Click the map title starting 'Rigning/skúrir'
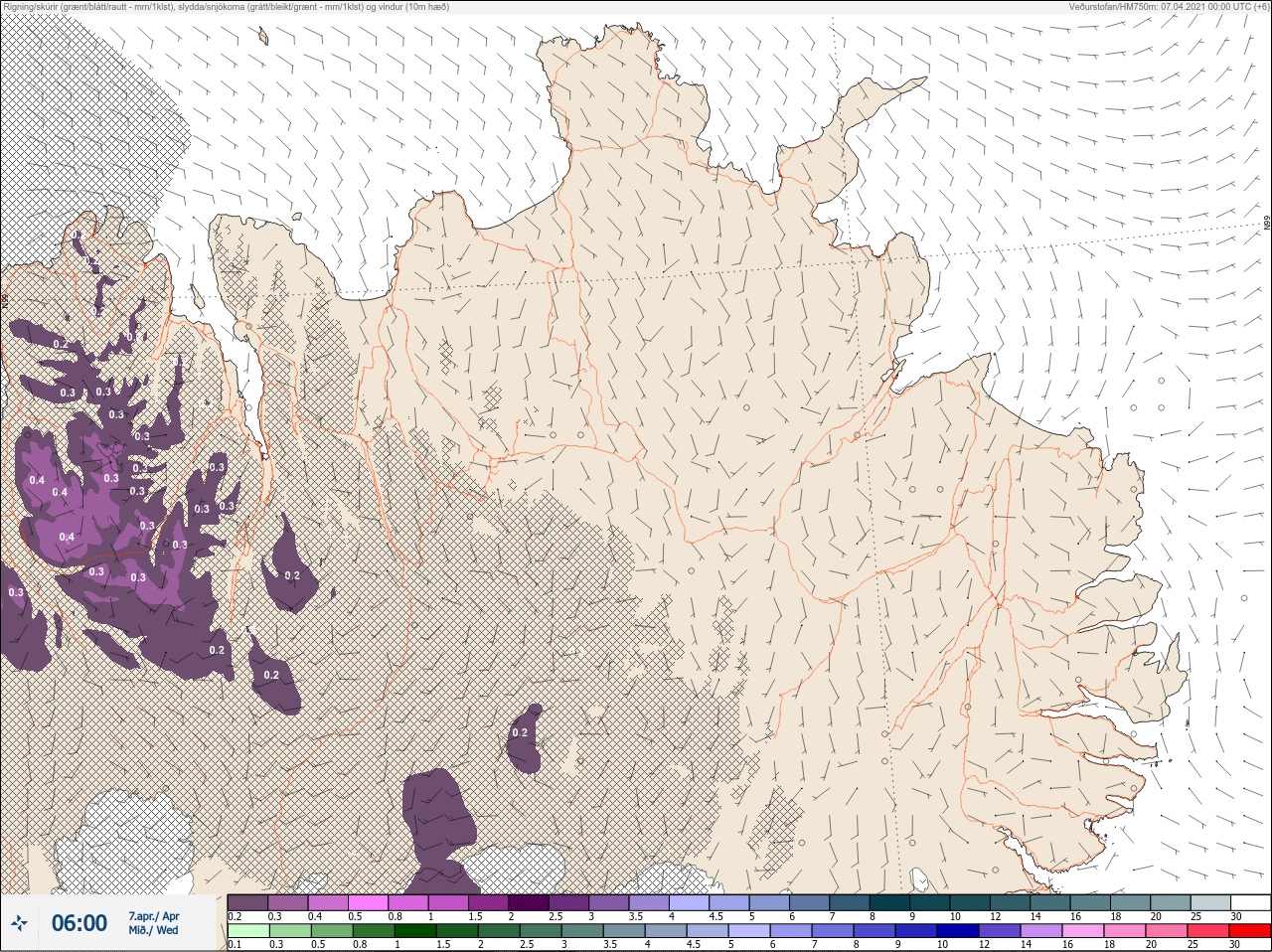 tap(227, 7)
